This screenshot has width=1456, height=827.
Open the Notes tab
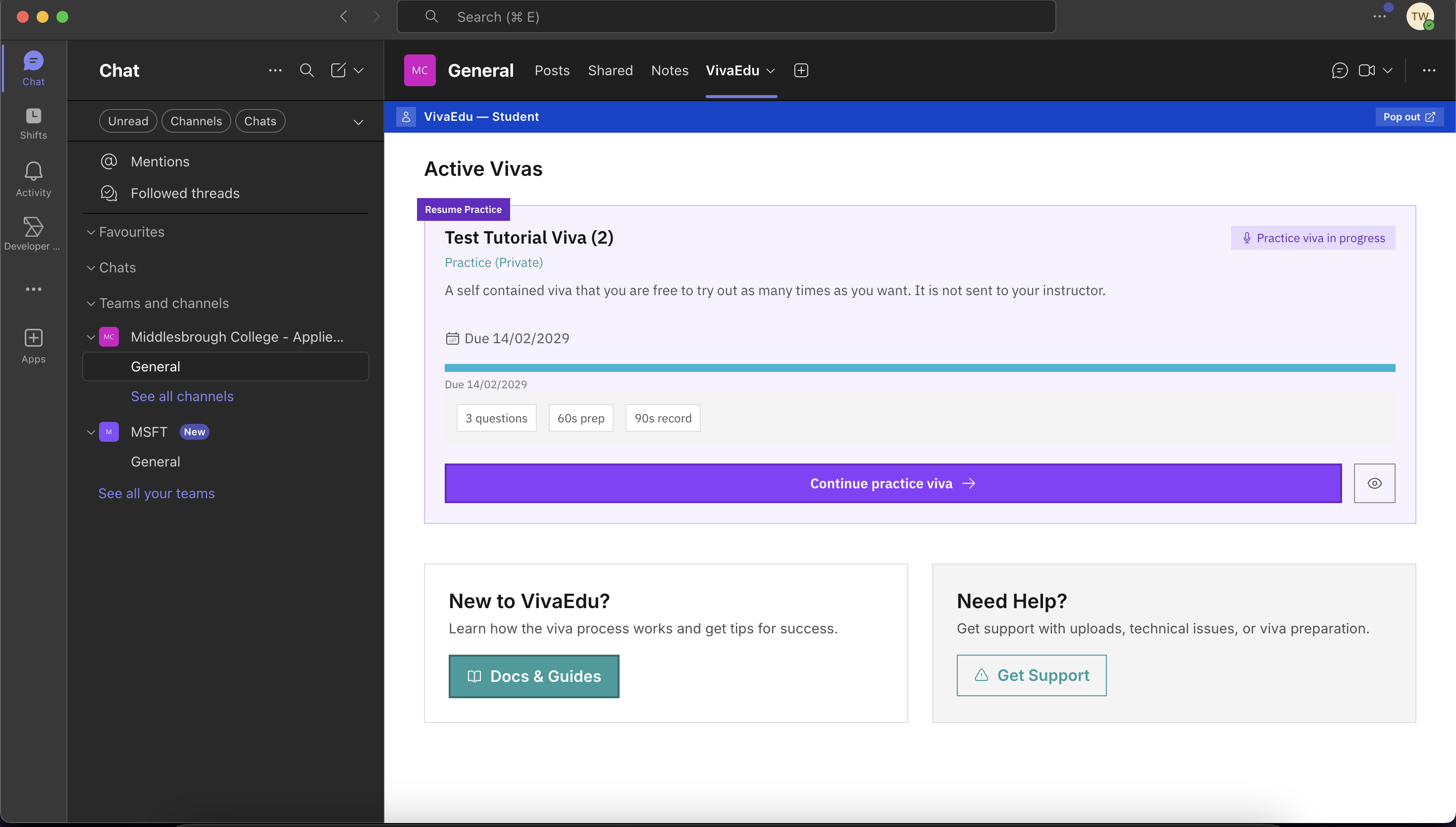(670, 70)
